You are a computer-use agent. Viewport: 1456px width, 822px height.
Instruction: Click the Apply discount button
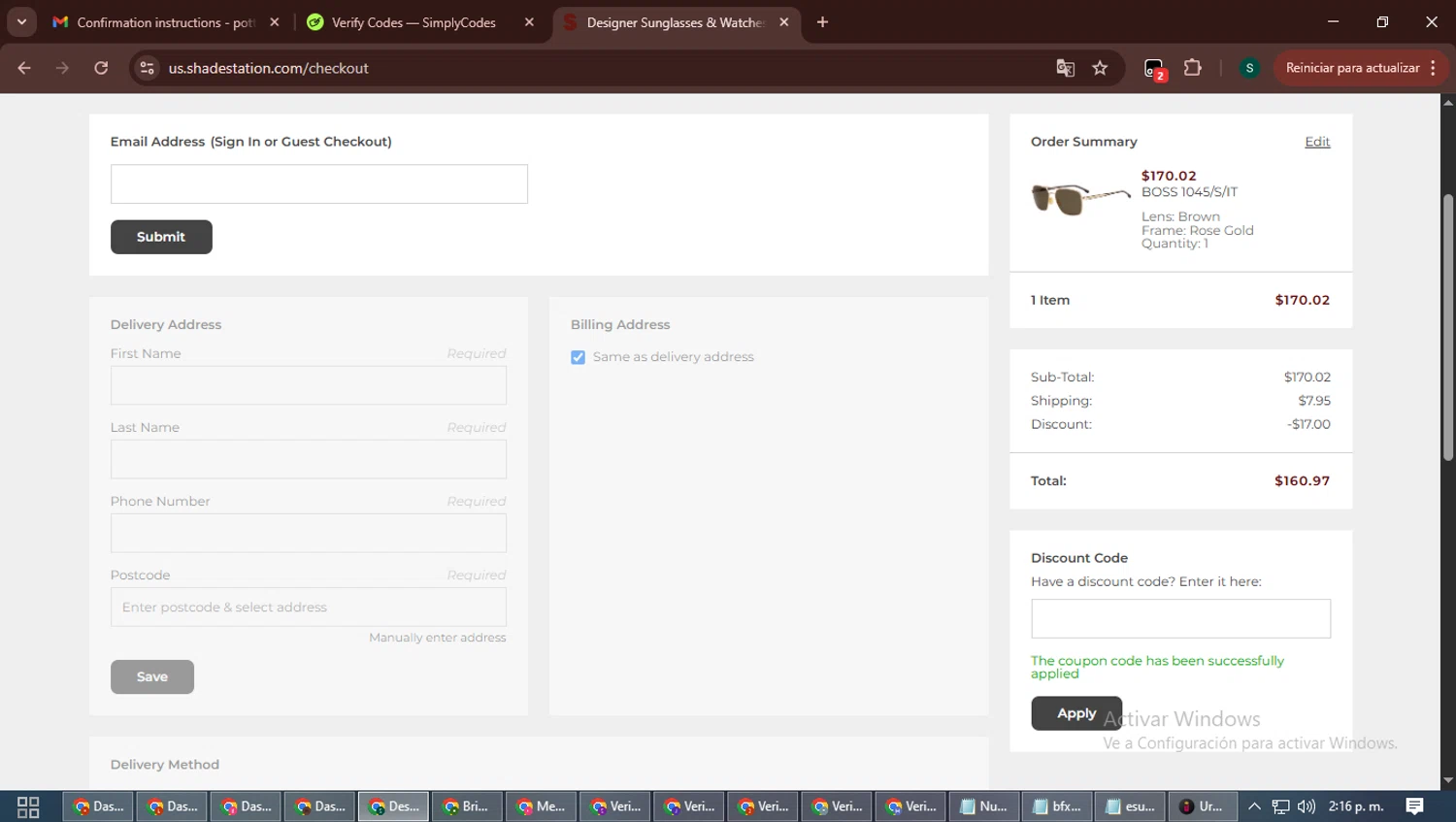1076,713
